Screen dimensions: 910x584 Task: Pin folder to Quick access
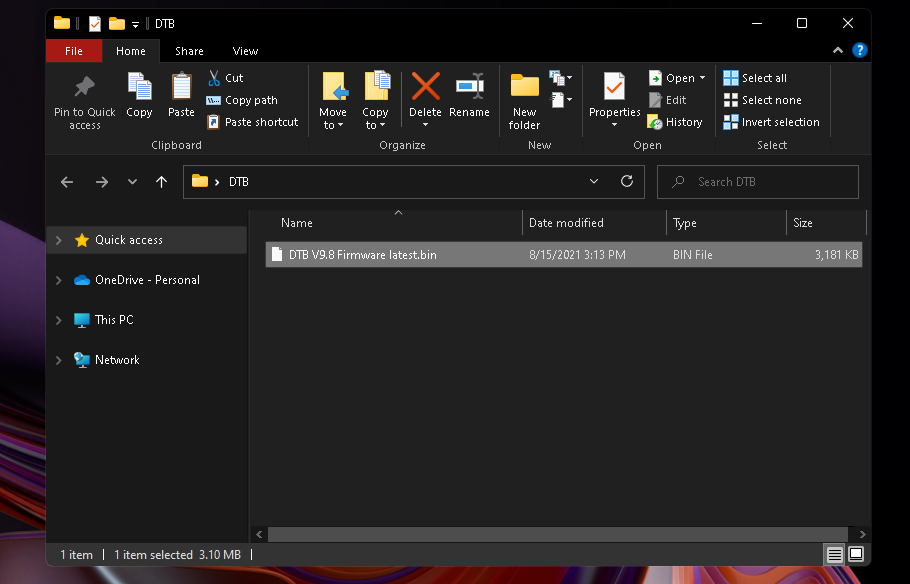(85, 103)
